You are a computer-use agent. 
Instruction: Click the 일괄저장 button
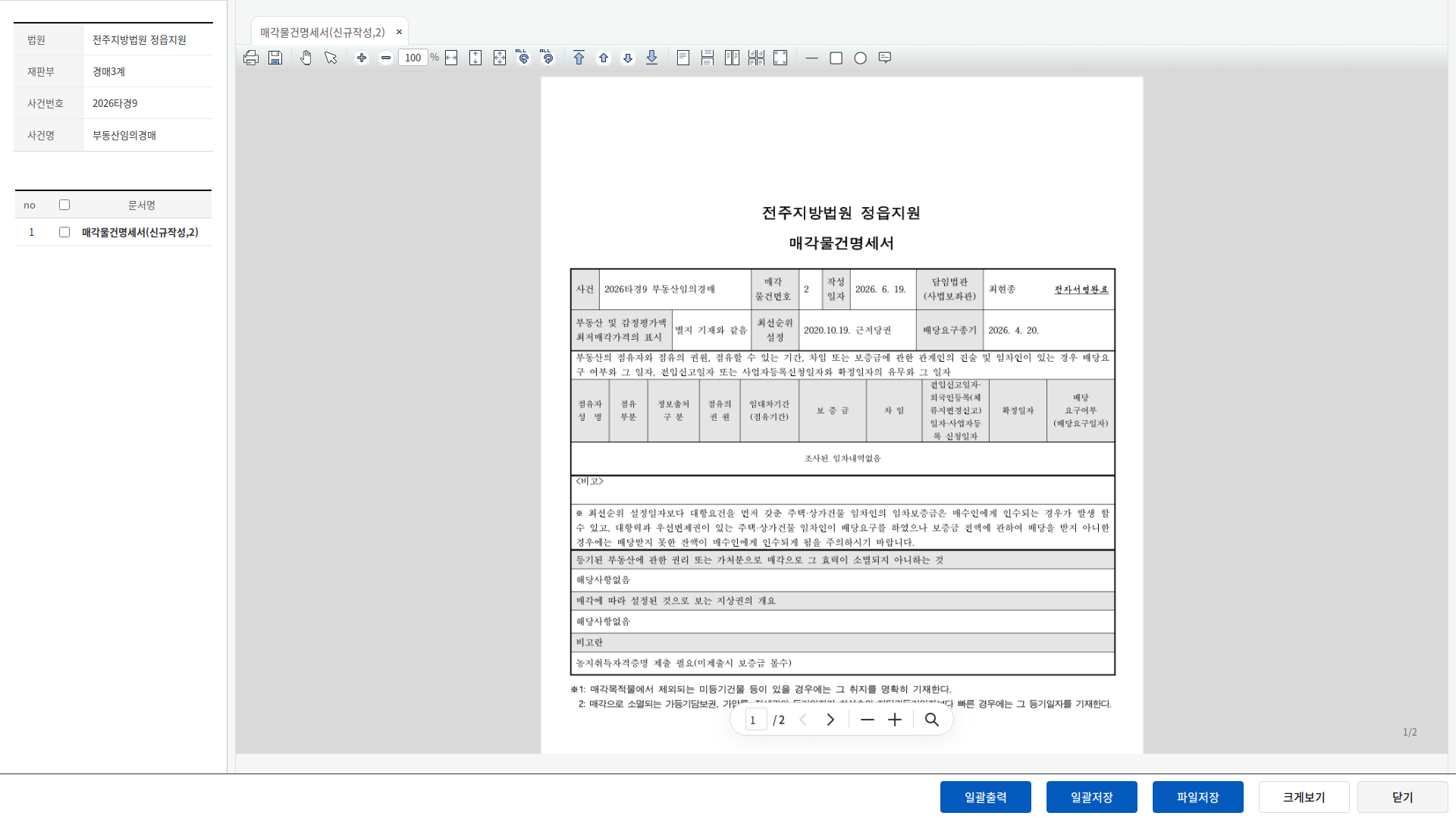[x=1092, y=797]
